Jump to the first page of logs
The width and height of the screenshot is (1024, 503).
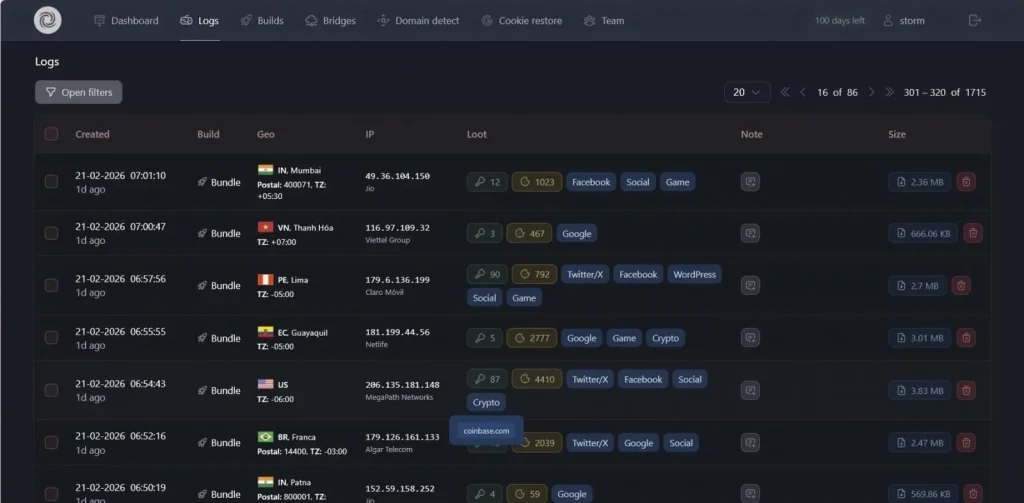[784, 92]
